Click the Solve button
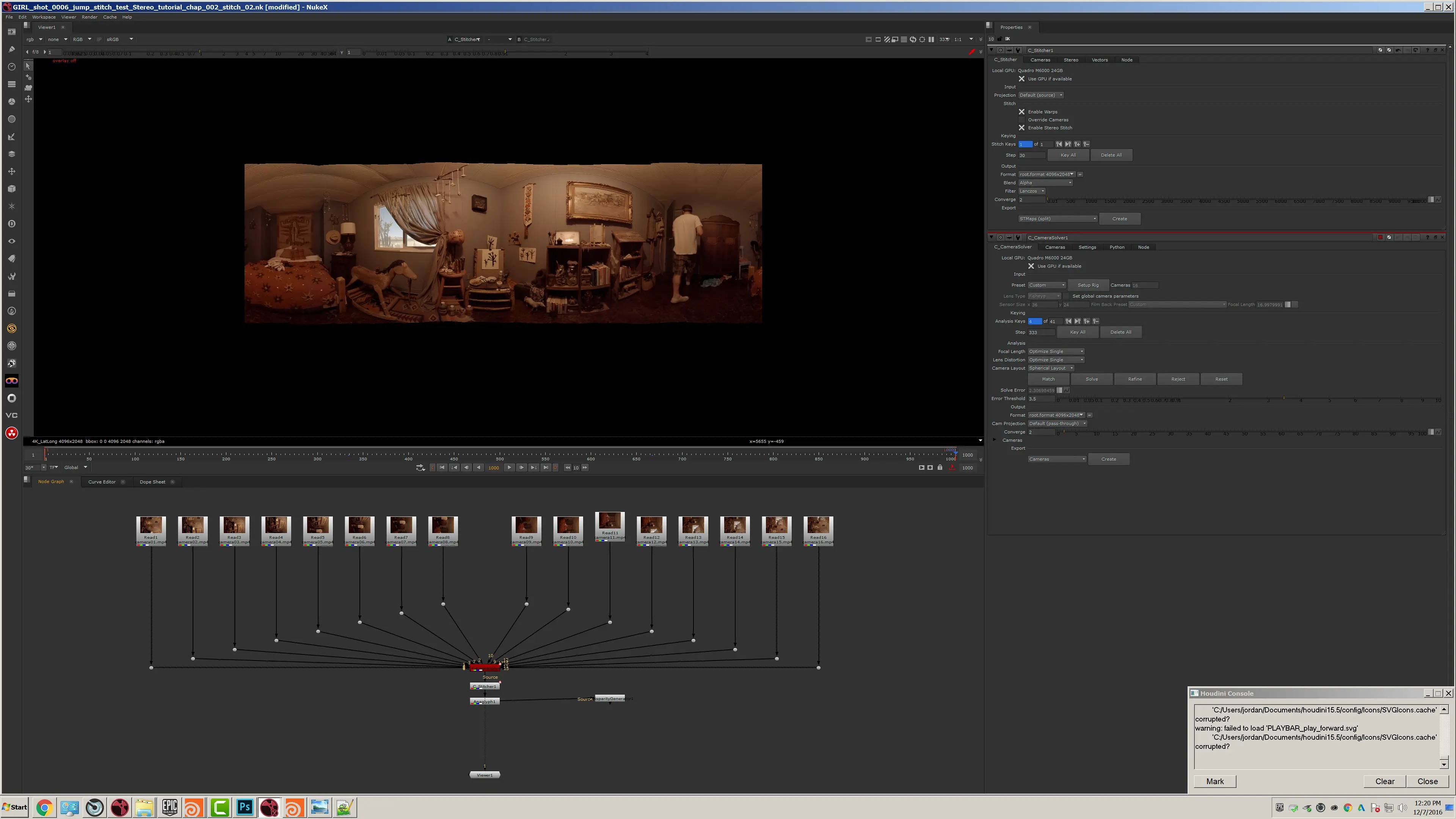This screenshot has width=1456, height=819. [x=1092, y=379]
